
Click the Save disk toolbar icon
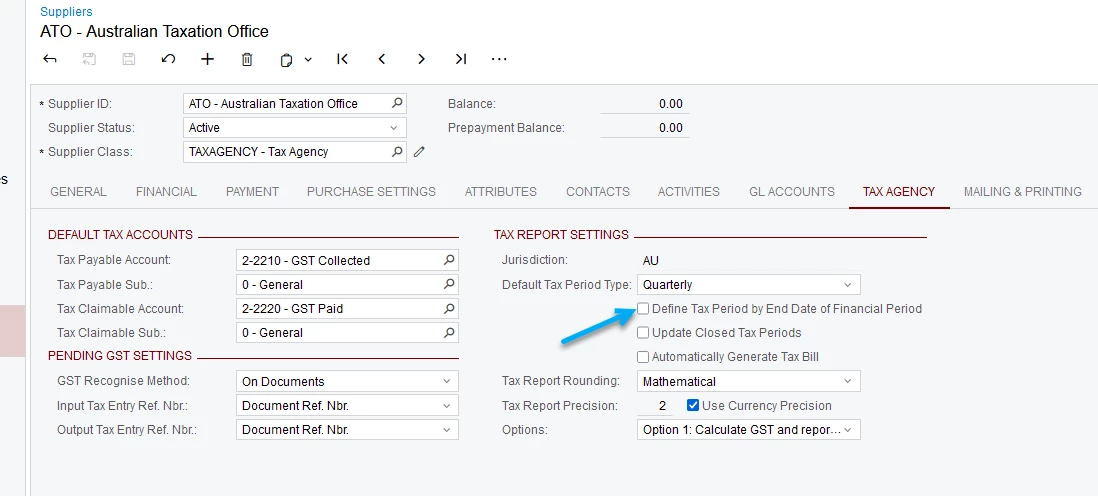coord(129,60)
